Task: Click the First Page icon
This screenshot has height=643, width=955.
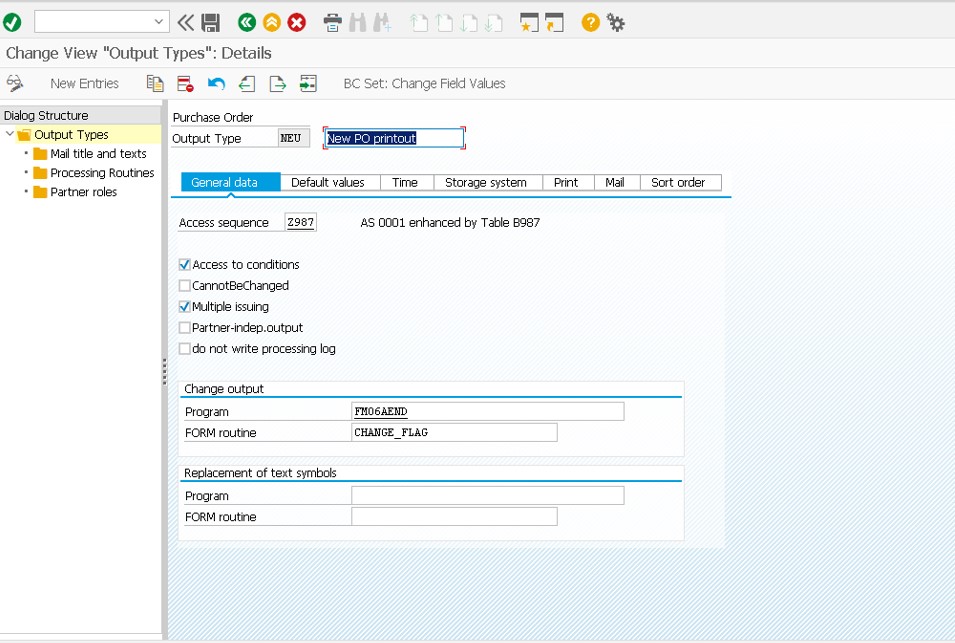Action: [x=418, y=23]
